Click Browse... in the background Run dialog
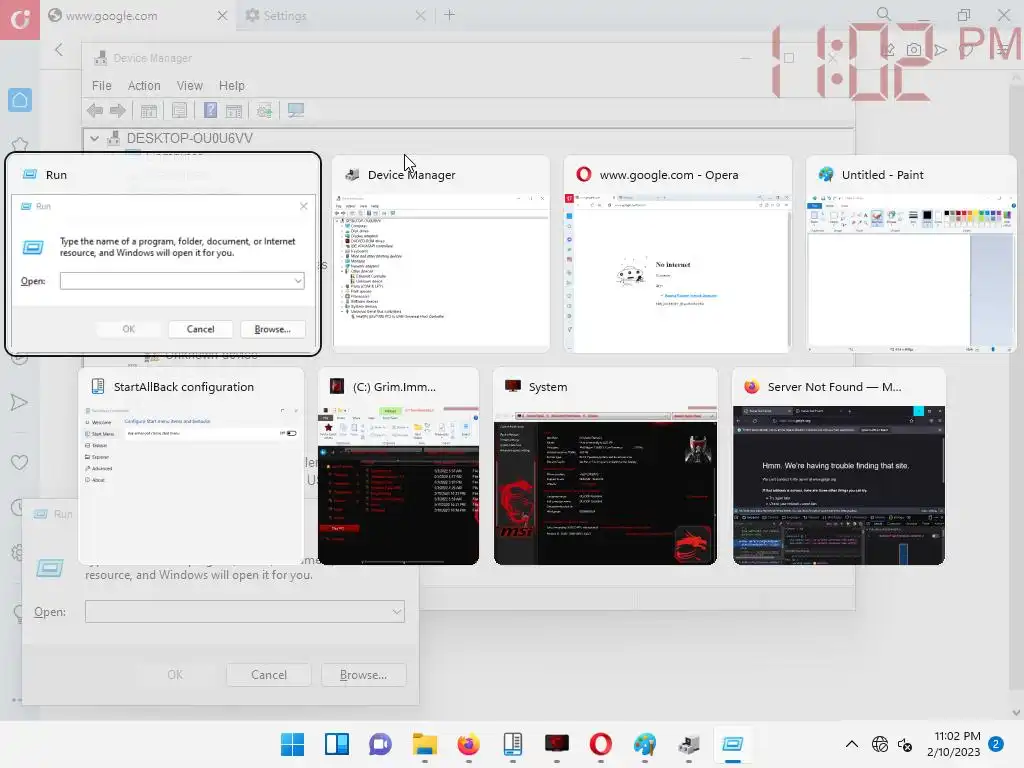Viewport: 1024px width, 768px height. (363, 675)
